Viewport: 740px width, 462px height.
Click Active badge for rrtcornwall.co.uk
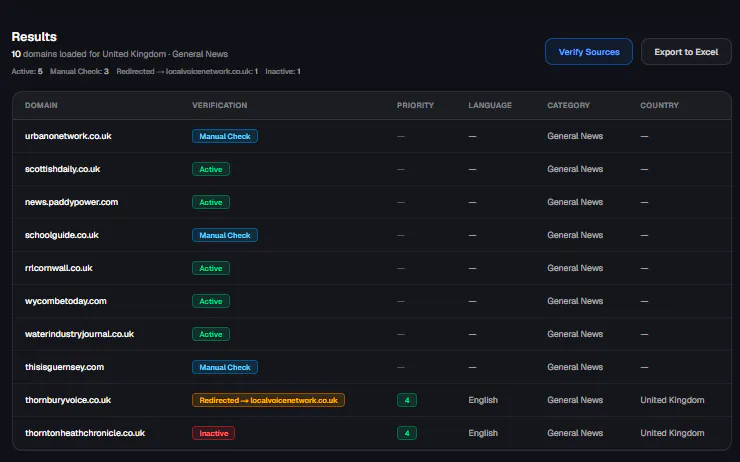[x=211, y=268]
